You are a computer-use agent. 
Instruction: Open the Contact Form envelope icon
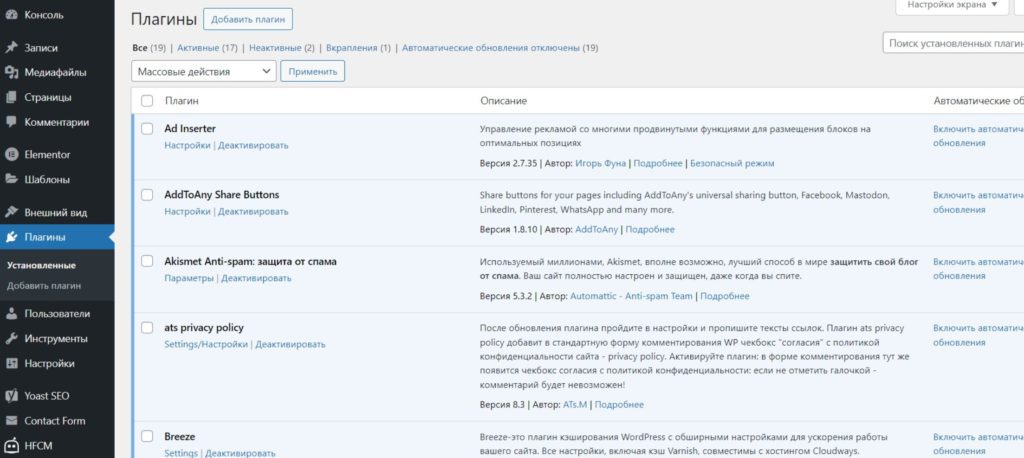coord(11,421)
